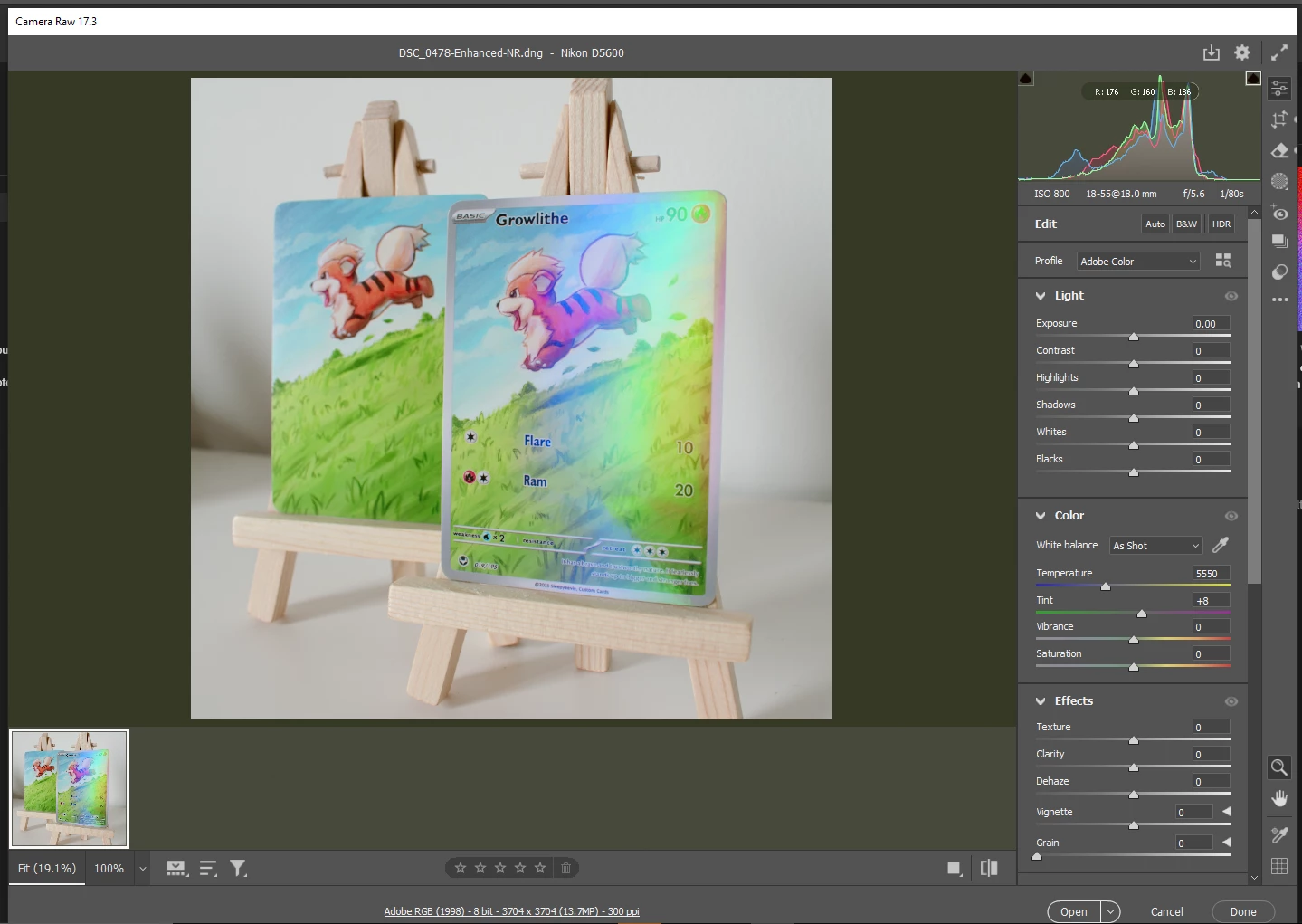Expand the Grain options triangle
This screenshot has width=1302, height=924.
(1227, 843)
